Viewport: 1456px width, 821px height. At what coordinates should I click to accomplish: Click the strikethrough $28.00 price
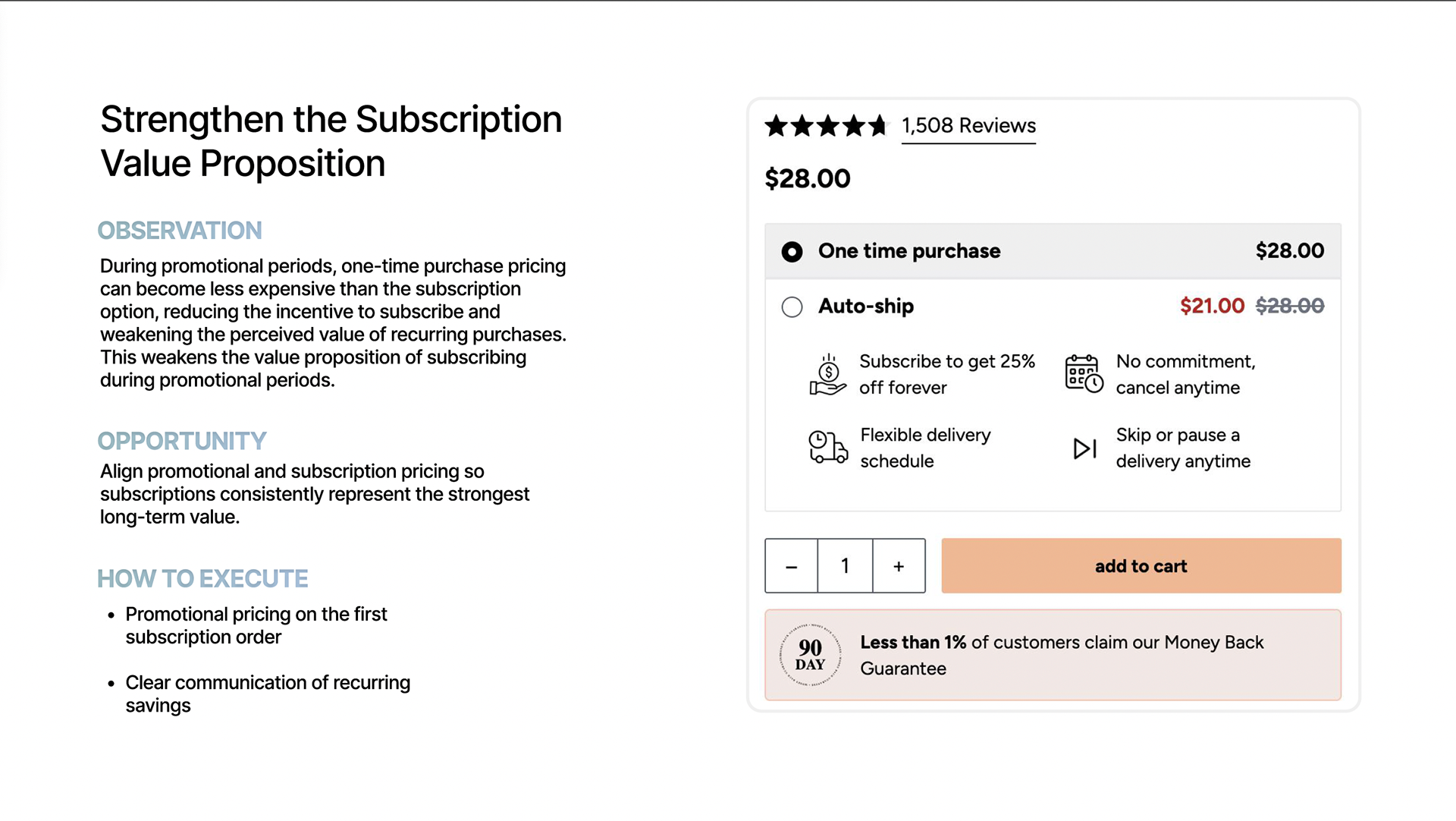(x=1290, y=306)
